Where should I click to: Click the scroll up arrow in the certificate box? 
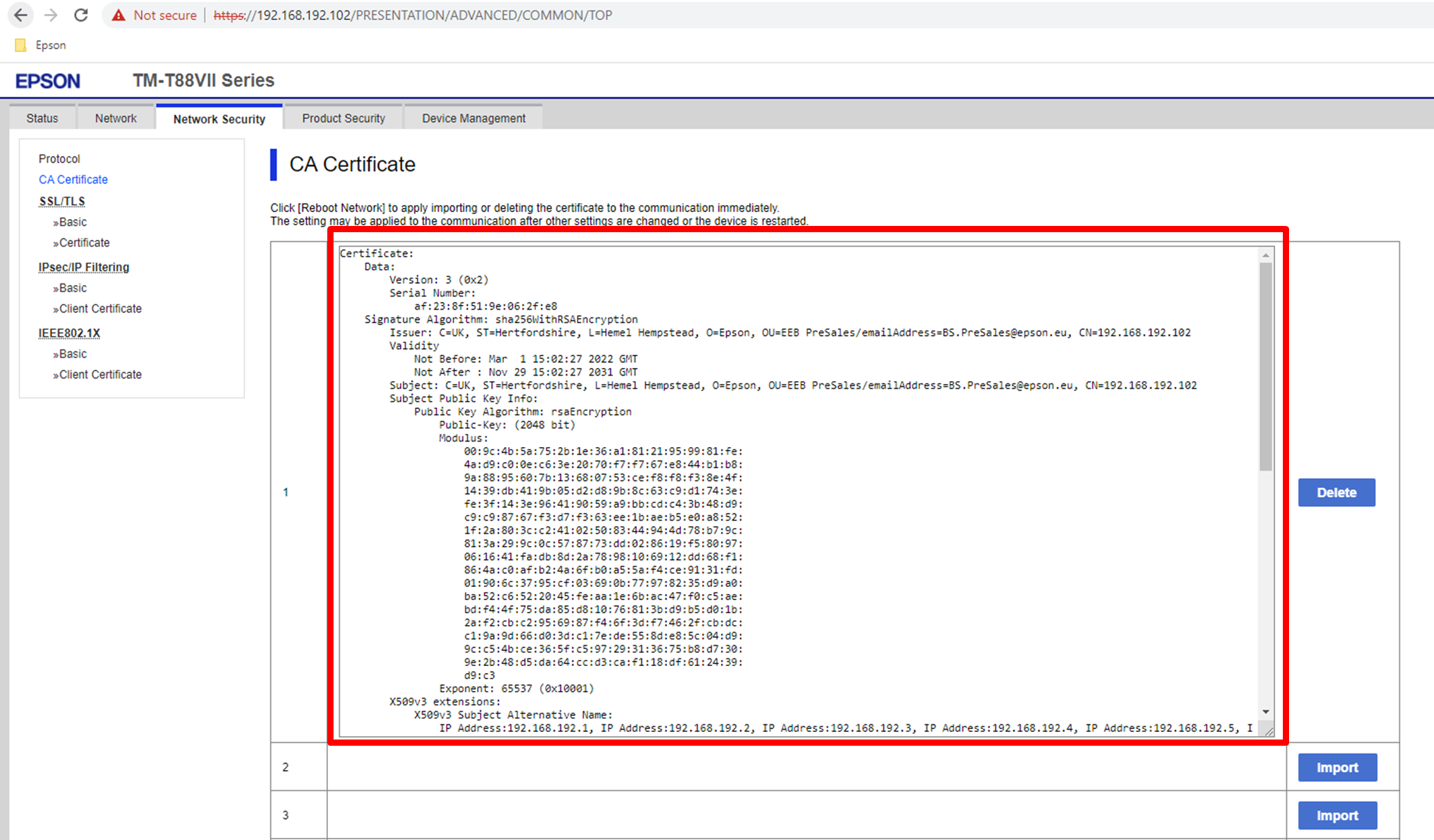click(1266, 256)
